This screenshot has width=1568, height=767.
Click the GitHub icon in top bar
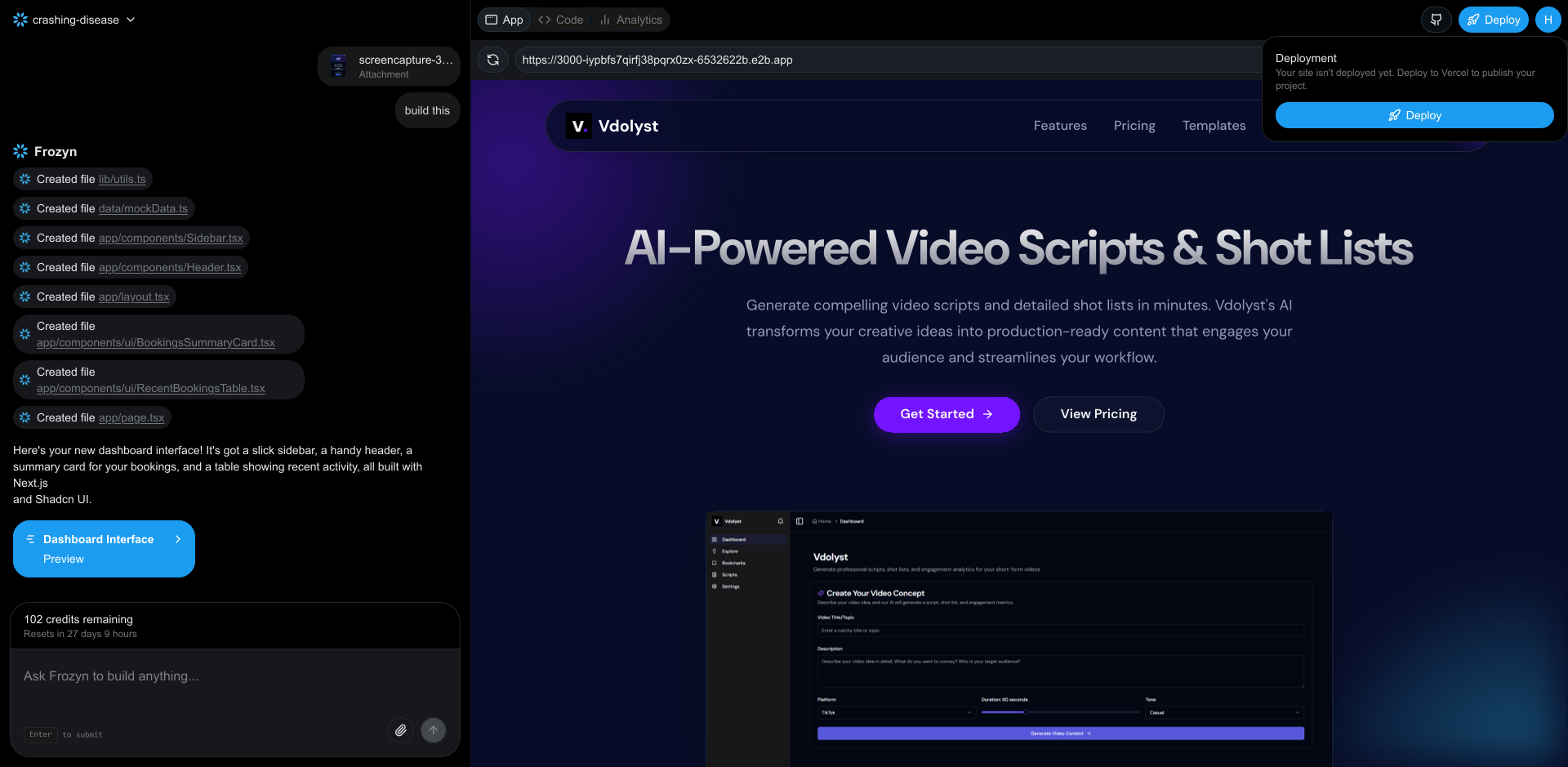click(x=1436, y=20)
